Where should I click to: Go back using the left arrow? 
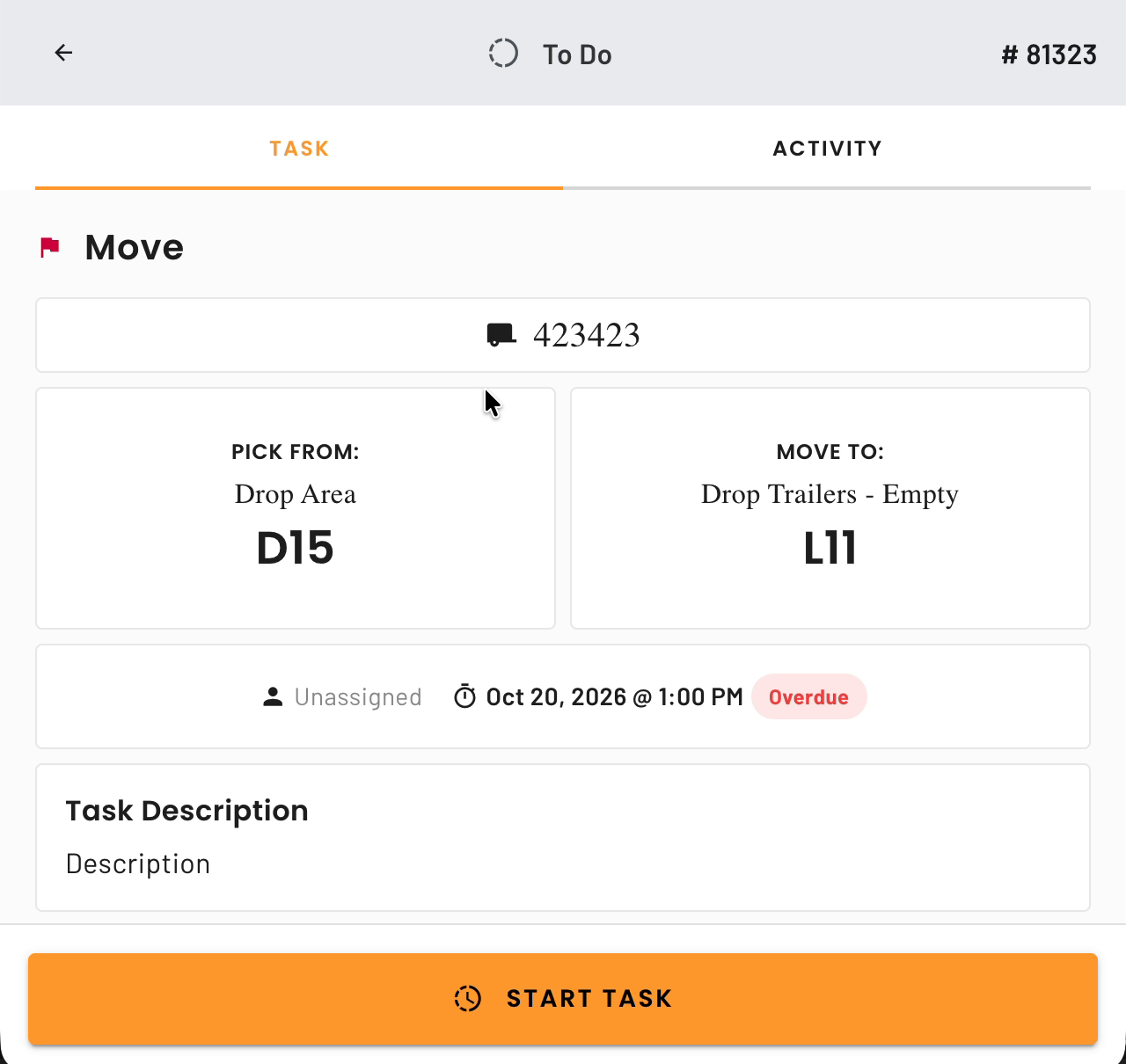(63, 53)
